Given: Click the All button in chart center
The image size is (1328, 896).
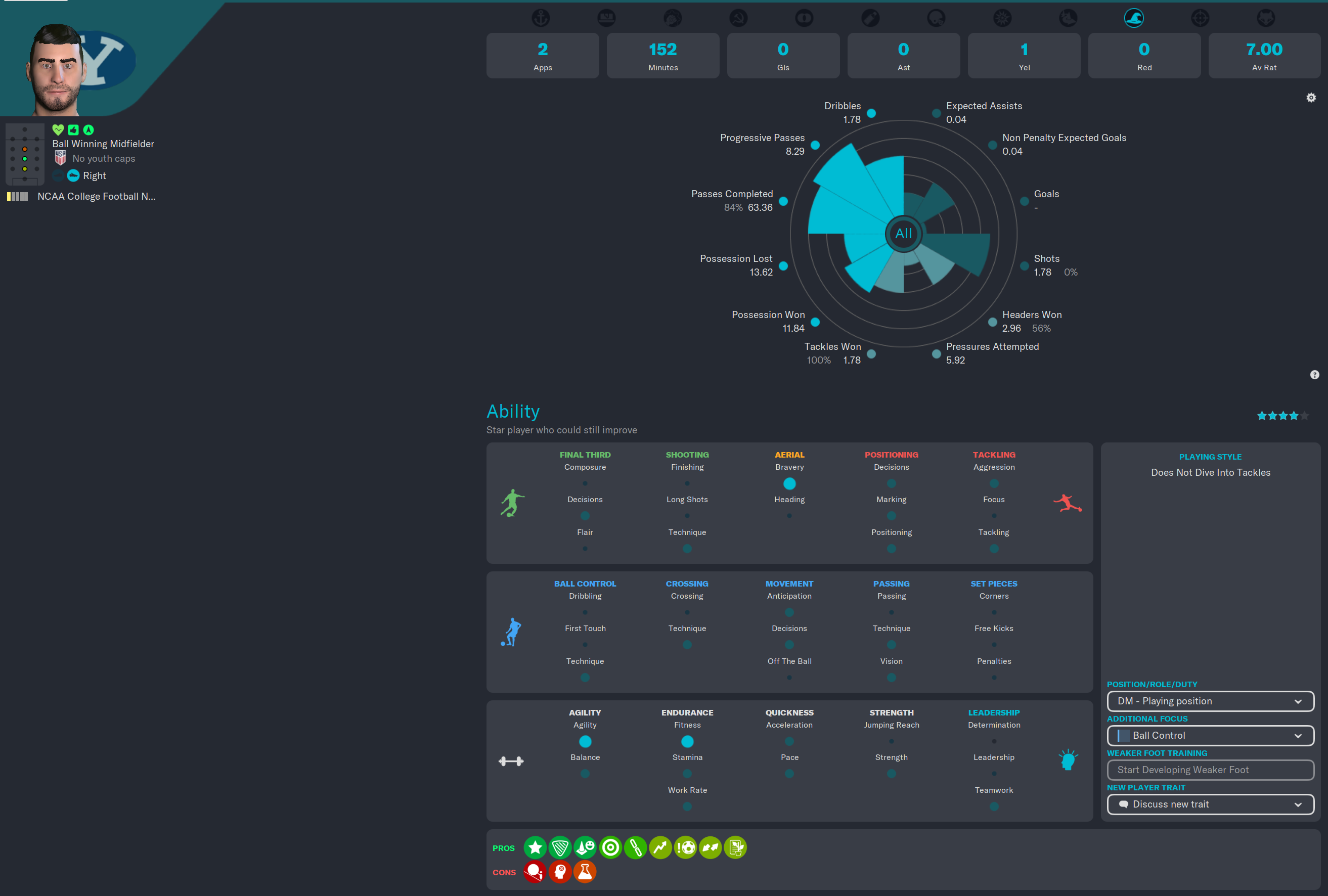Looking at the screenshot, I should click(903, 233).
